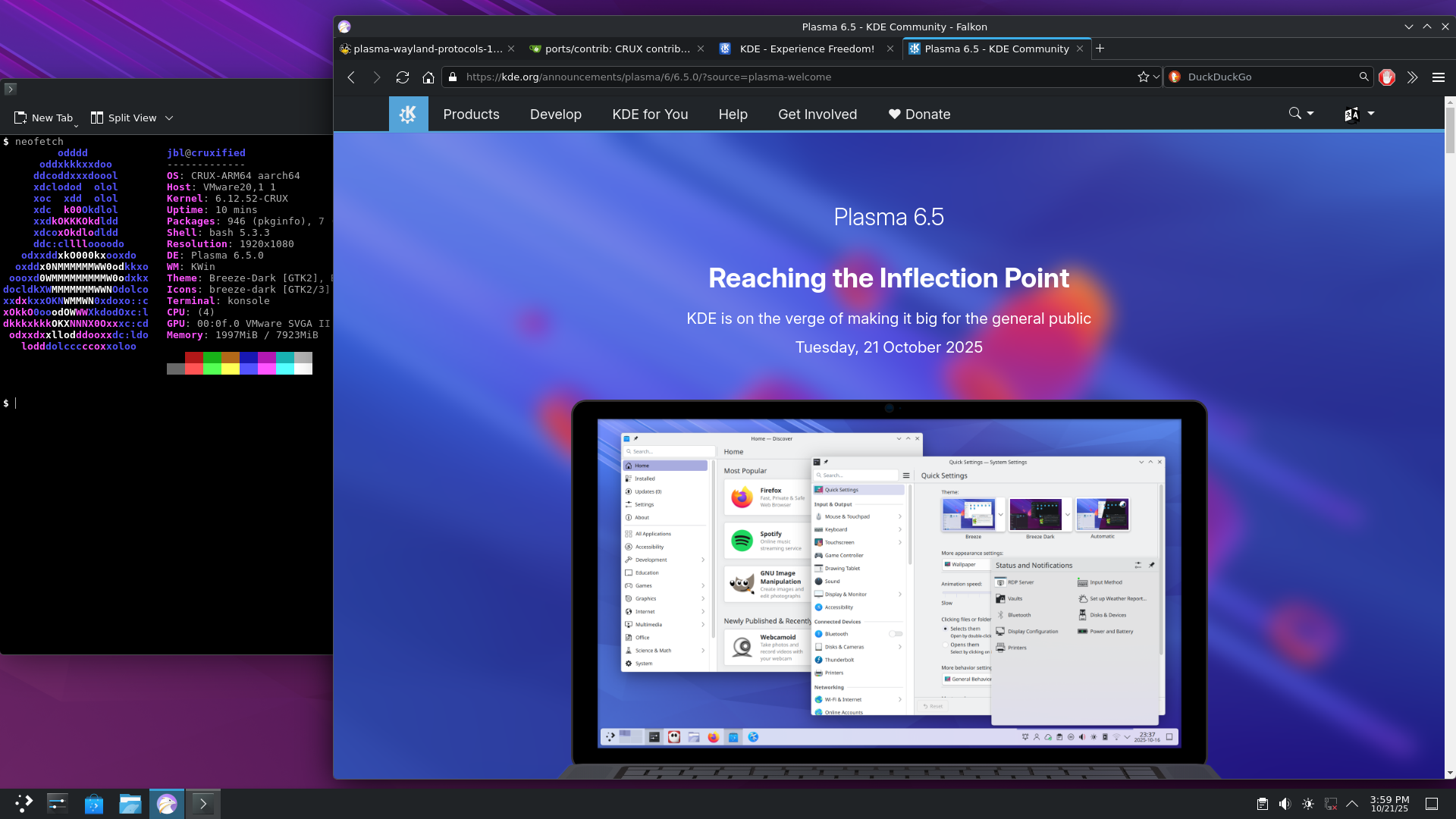Open the Products menu on KDE site
This screenshot has height=819, width=1456.
[471, 115]
